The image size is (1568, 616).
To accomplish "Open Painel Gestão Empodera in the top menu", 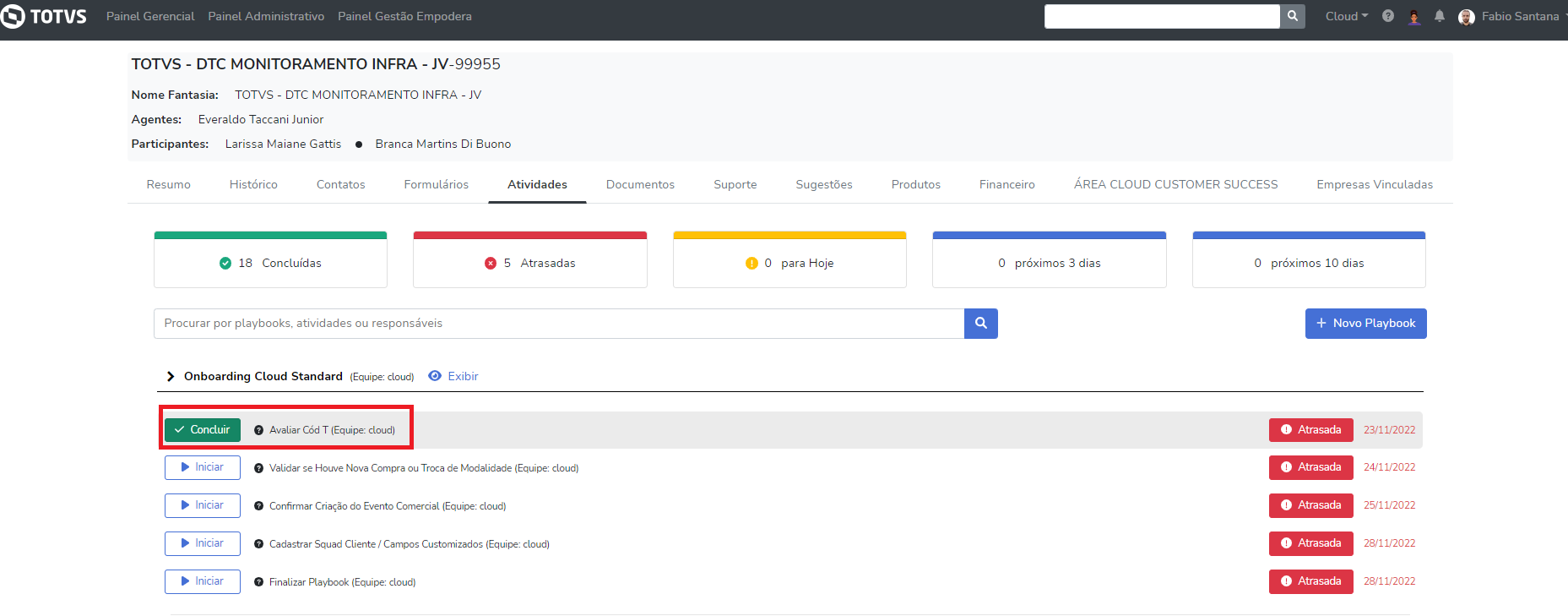I will 404,16.
